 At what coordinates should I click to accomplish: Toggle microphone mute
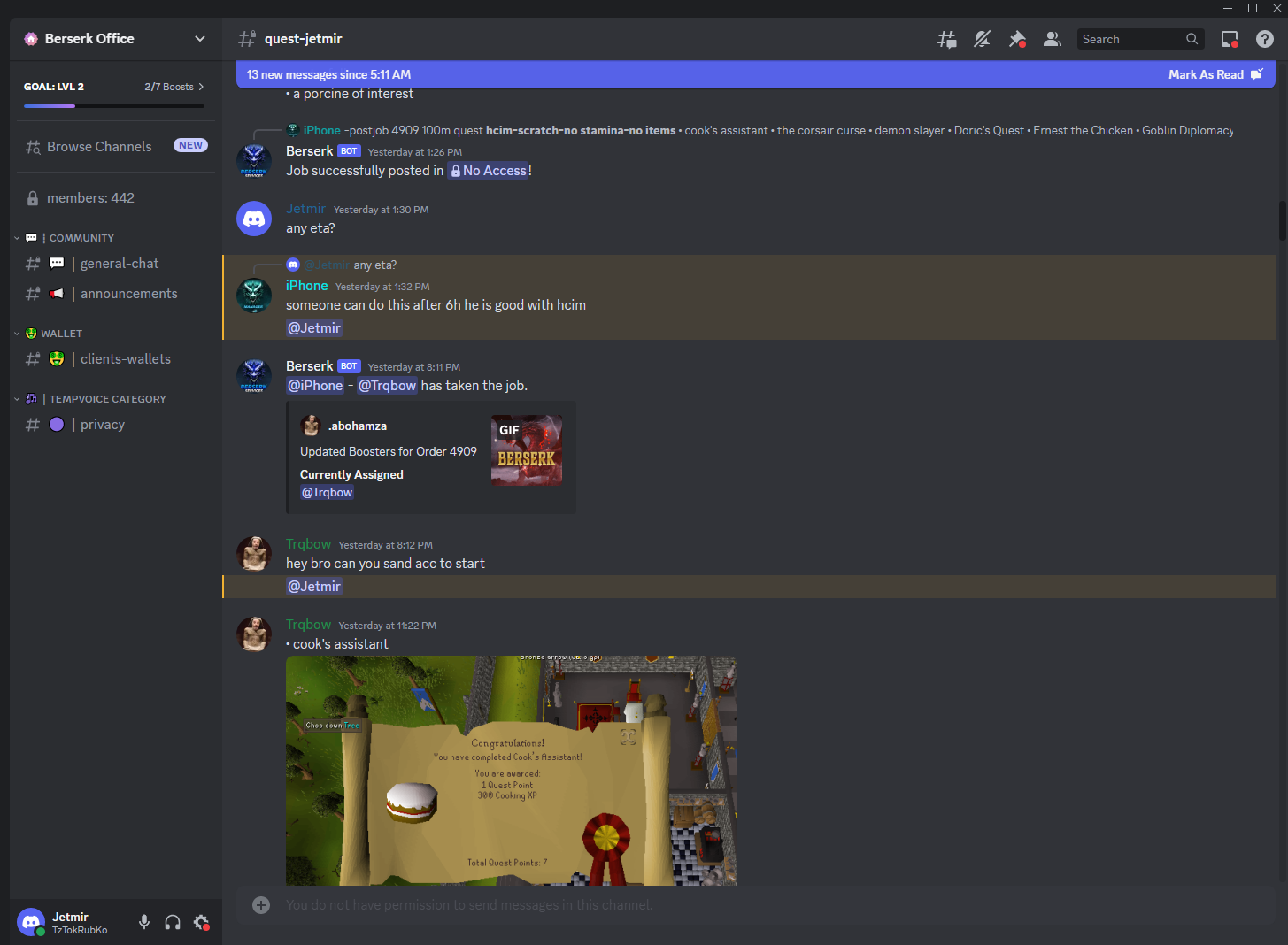click(x=144, y=923)
